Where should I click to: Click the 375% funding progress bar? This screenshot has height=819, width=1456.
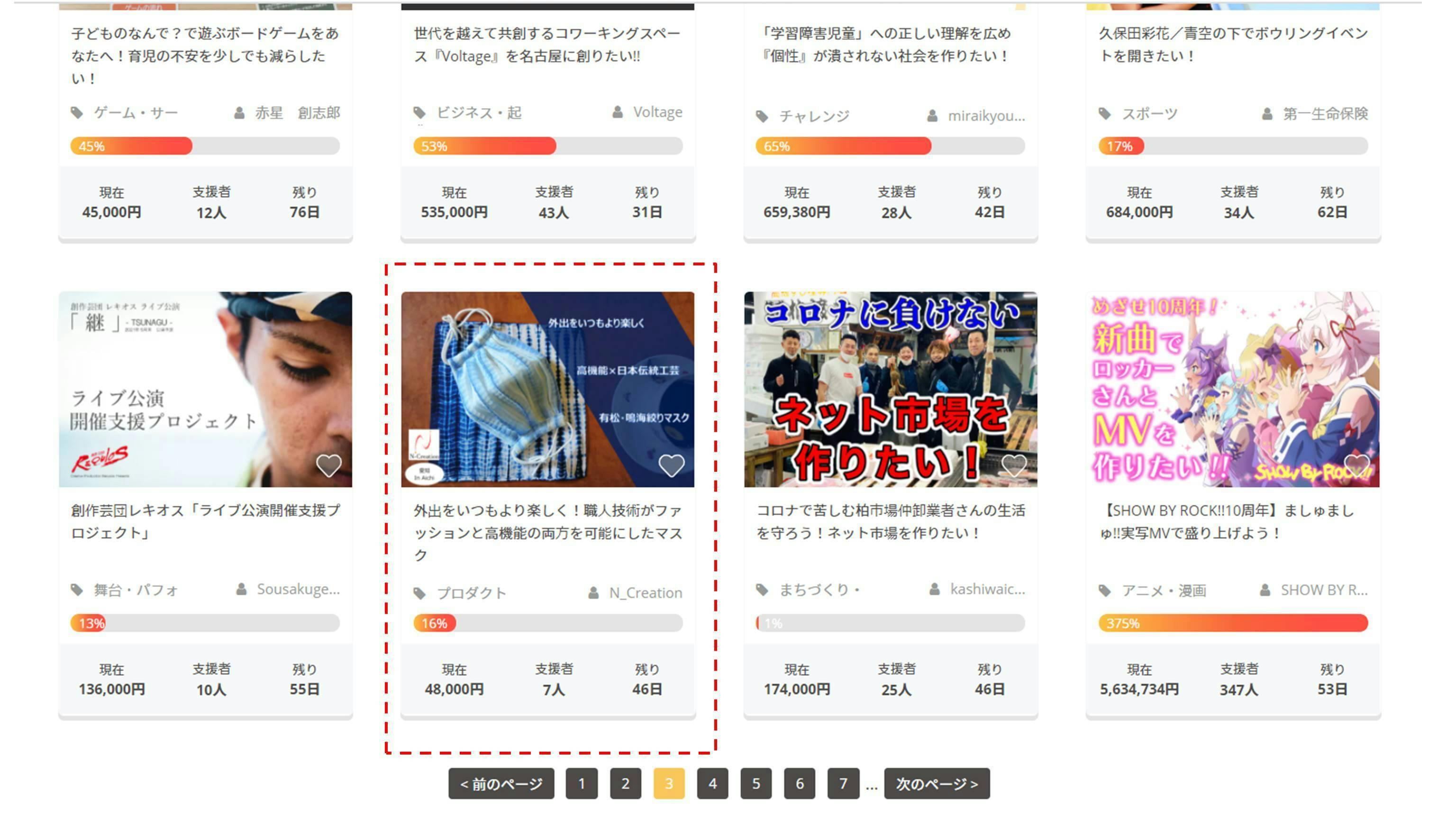click(x=1233, y=623)
